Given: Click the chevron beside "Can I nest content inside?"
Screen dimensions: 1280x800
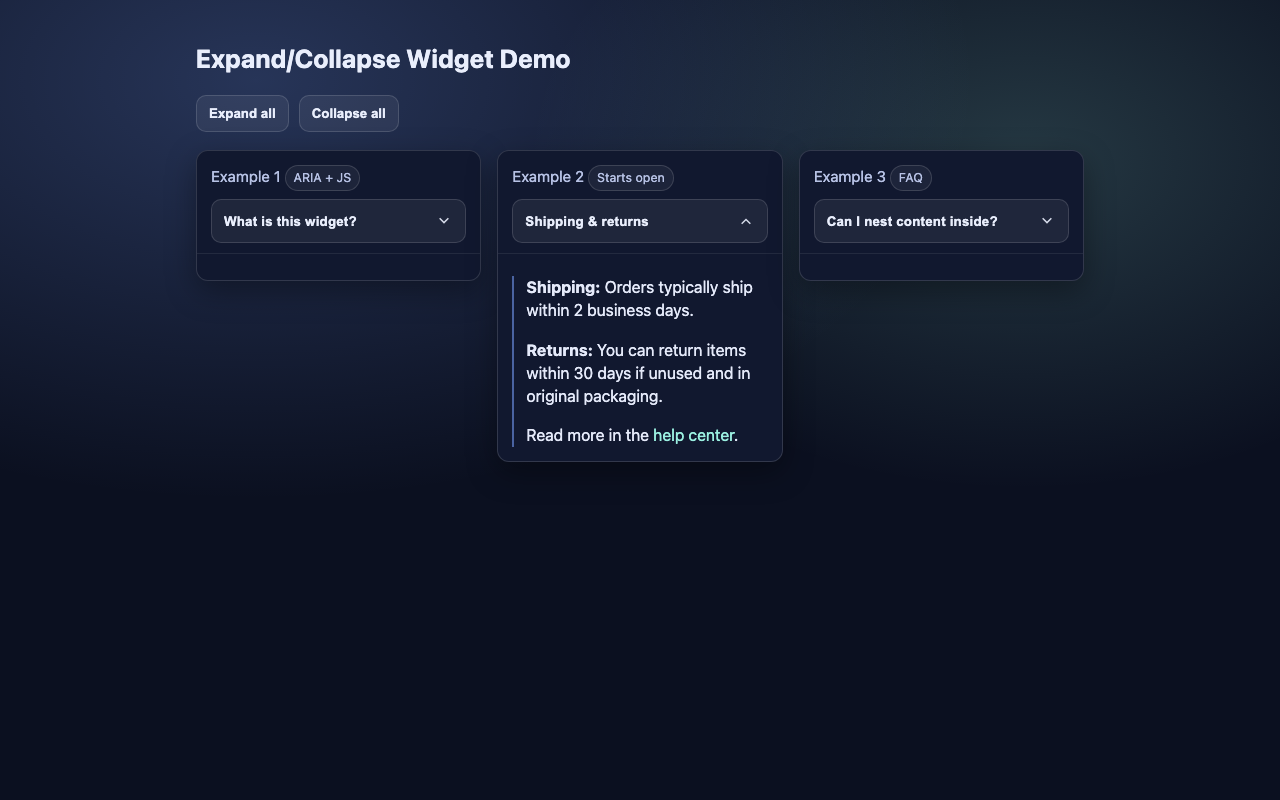Looking at the screenshot, I should coord(1047,221).
